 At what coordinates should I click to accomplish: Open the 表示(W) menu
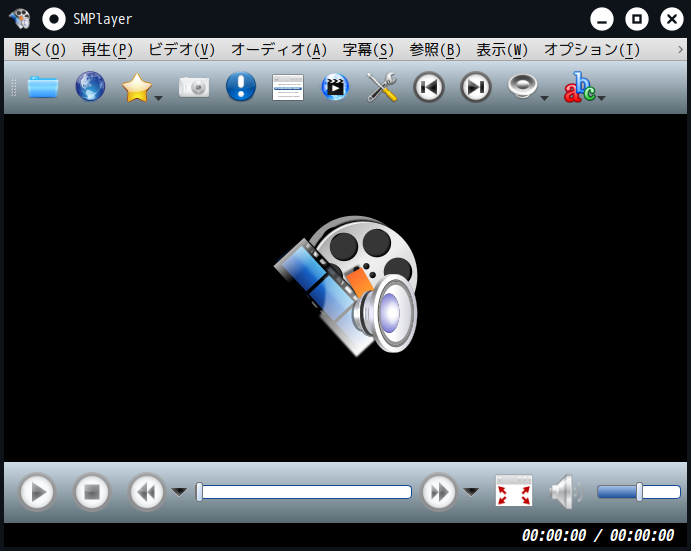tap(502, 50)
